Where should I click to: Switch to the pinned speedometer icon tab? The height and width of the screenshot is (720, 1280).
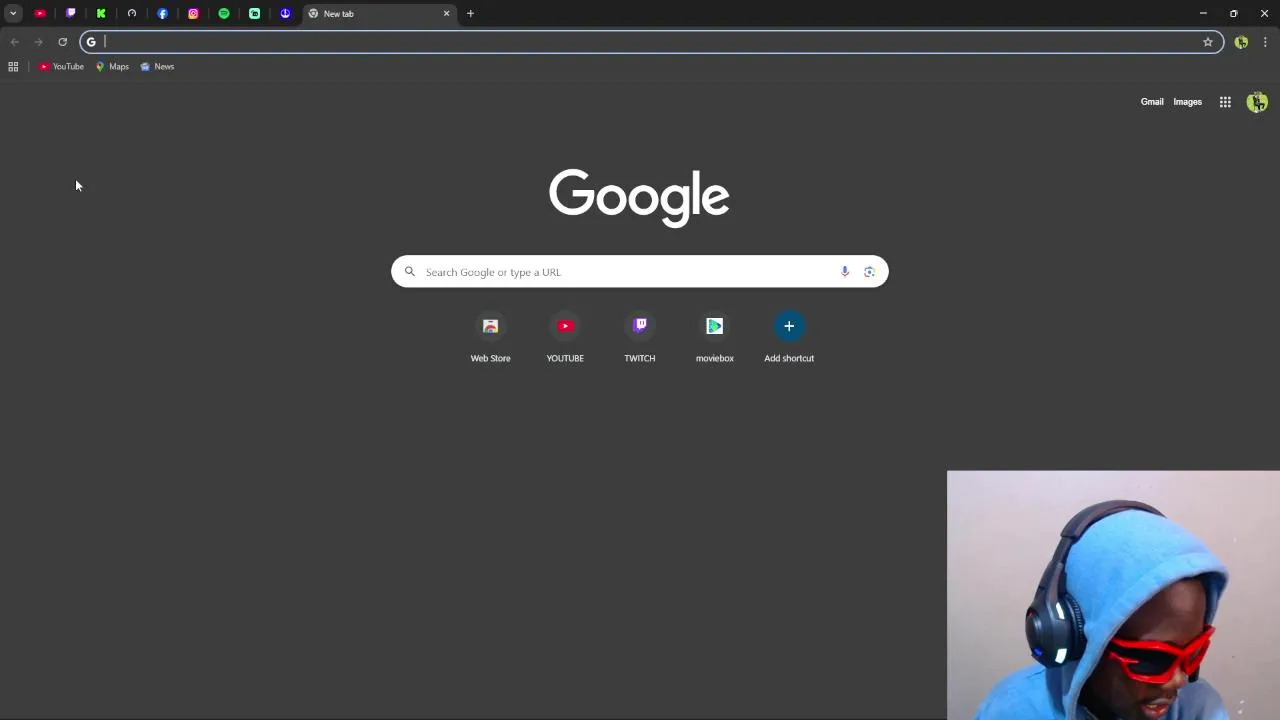(x=132, y=13)
